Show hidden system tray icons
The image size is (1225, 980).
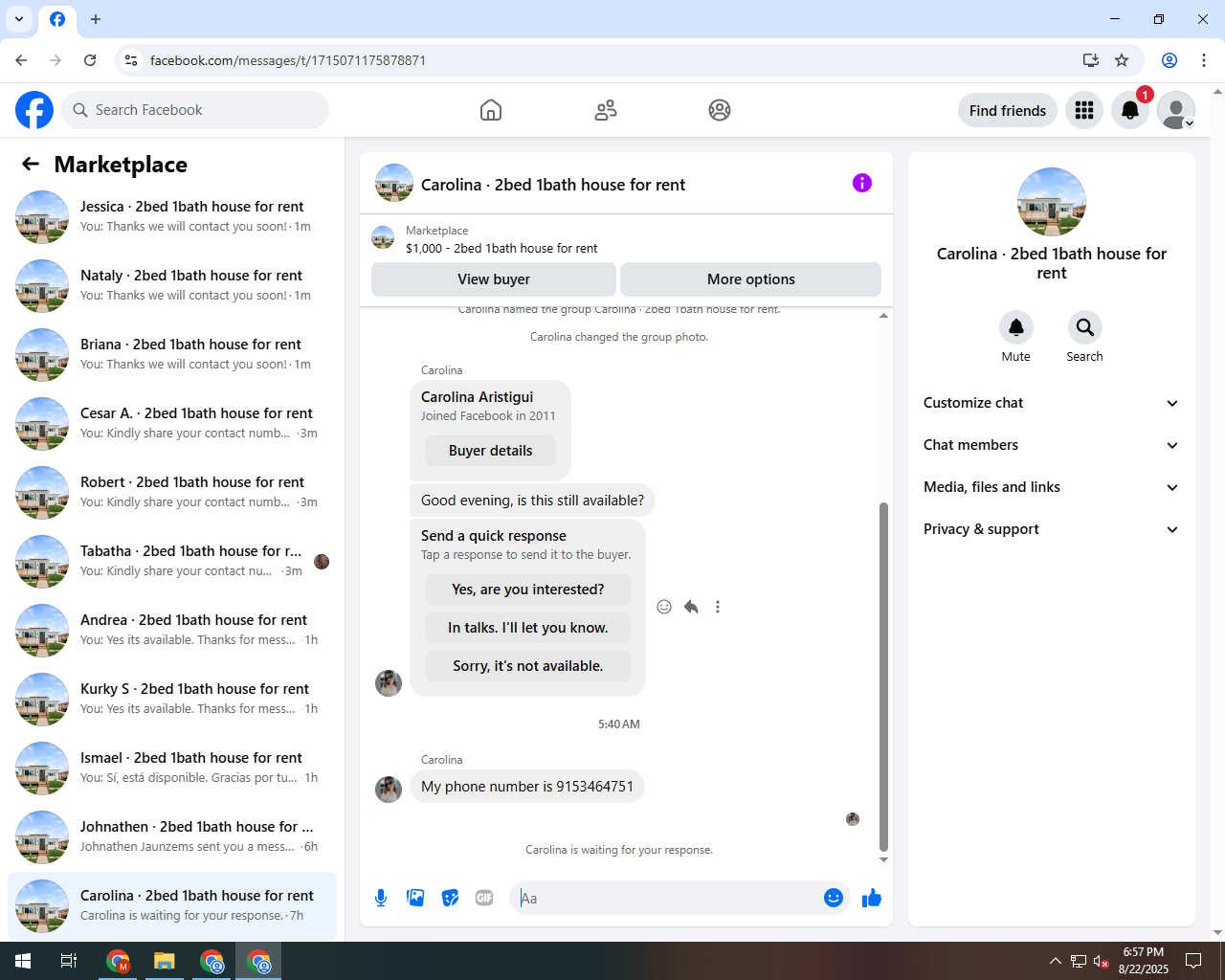click(x=1055, y=961)
